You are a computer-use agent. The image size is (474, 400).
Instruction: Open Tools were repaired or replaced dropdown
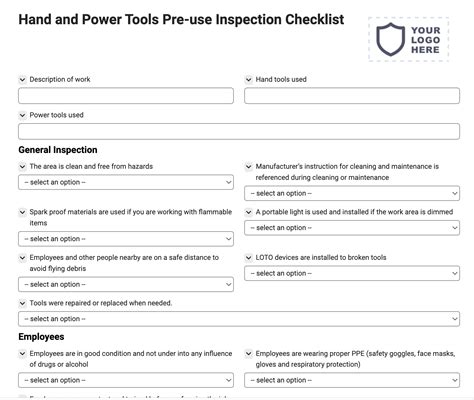[239, 319]
